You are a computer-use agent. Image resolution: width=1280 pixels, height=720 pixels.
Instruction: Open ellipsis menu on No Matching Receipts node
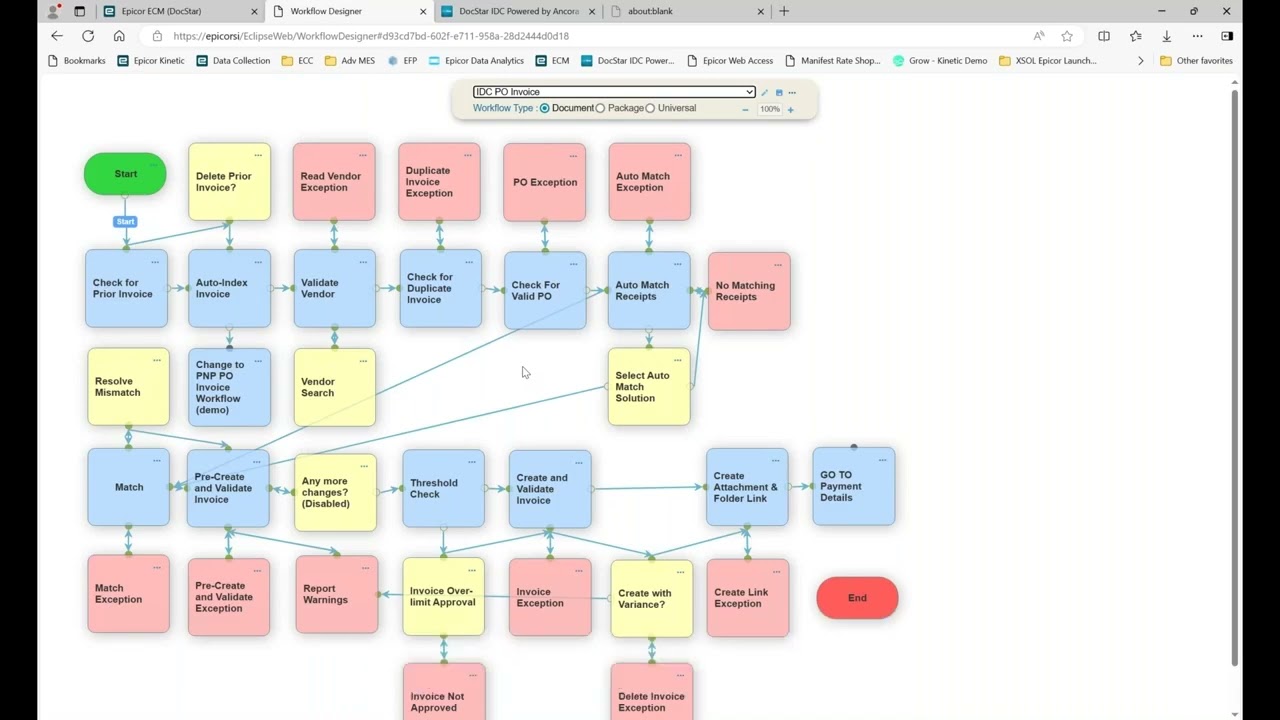click(x=778, y=265)
